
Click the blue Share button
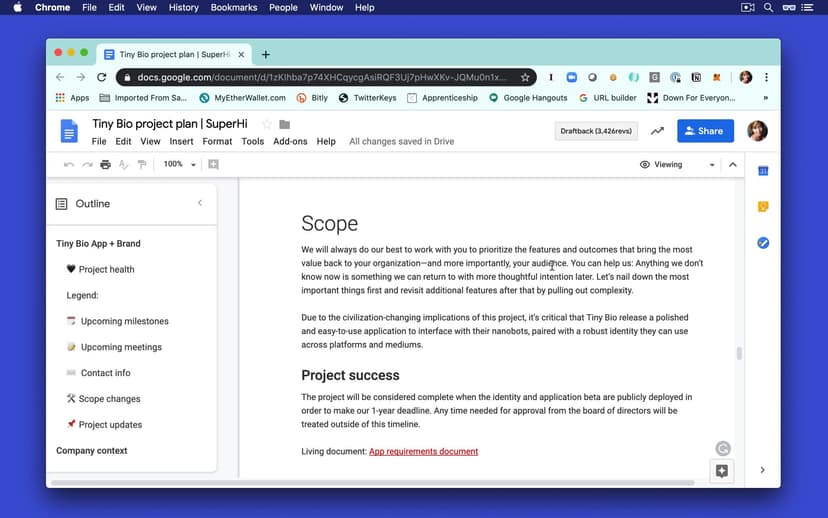click(x=705, y=131)
